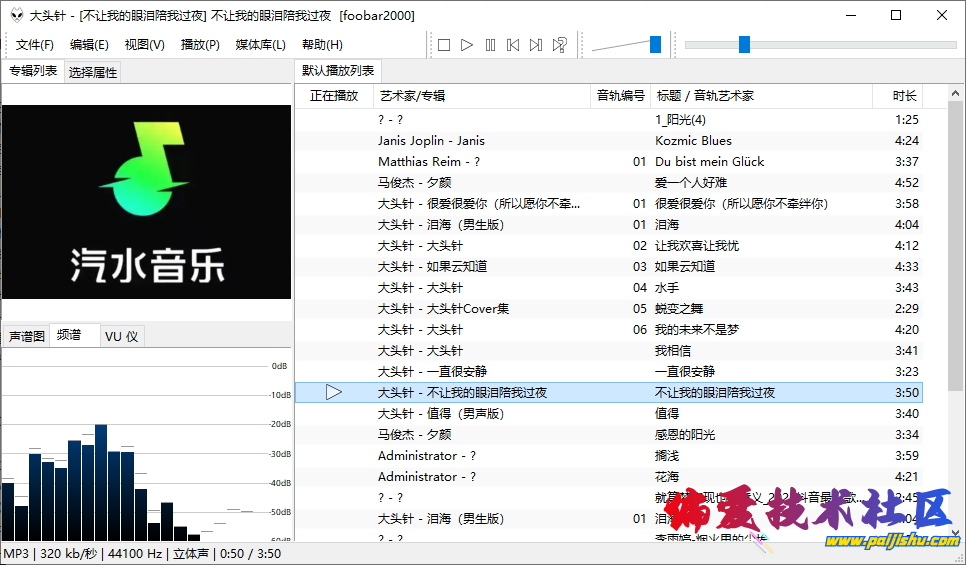
Task: Click Janis Joplin - Janis artist cell
Action: pos(431,140)
